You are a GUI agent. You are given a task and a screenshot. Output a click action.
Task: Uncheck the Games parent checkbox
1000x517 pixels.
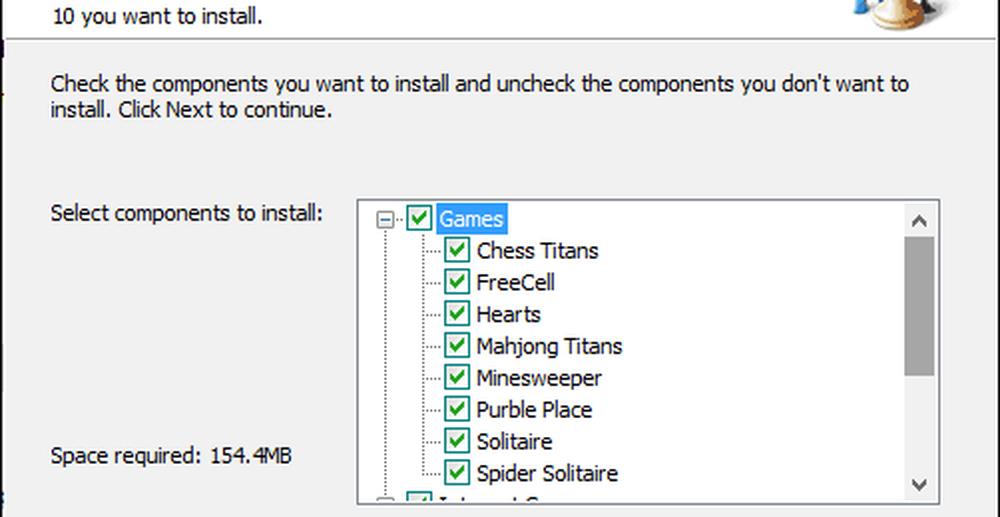pos(420,218)
